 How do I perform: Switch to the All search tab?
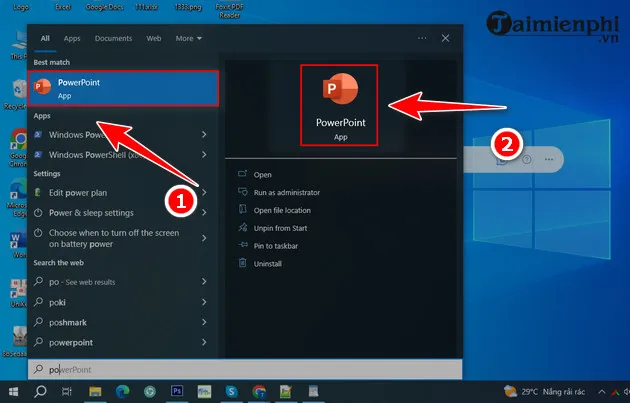point(45,38)
